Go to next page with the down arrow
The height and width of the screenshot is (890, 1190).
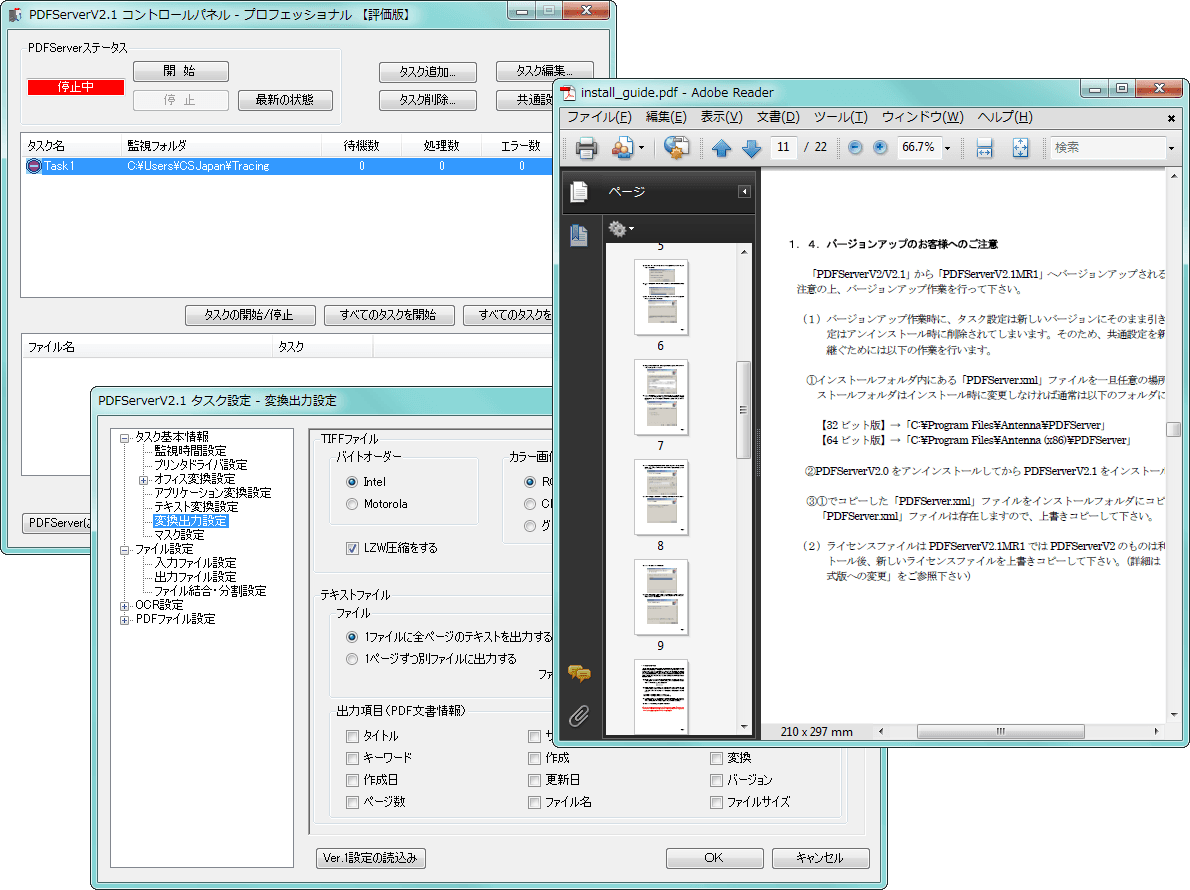pyautogui.click(x=751, y=148)
